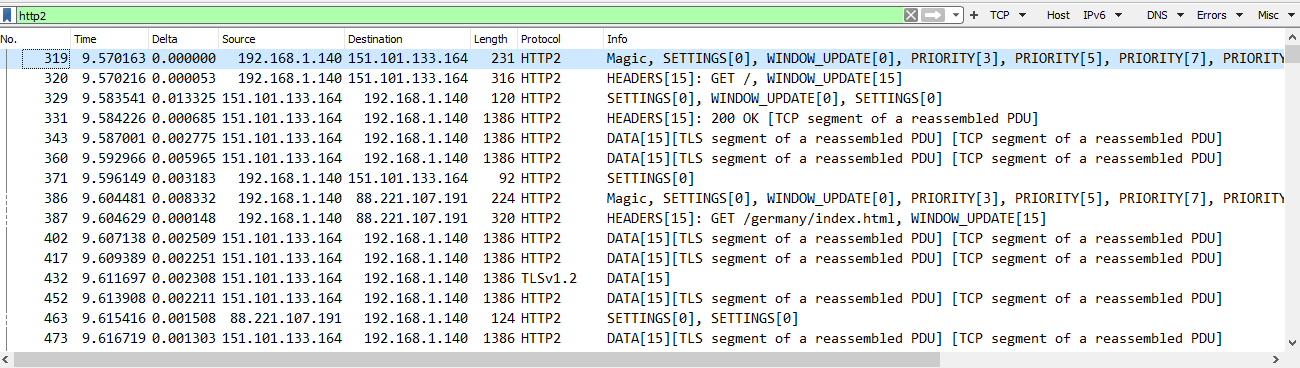The height and width of the screenshot is (368, 1300).
Task: Select packet number 417
Action: tap(57, 258)
